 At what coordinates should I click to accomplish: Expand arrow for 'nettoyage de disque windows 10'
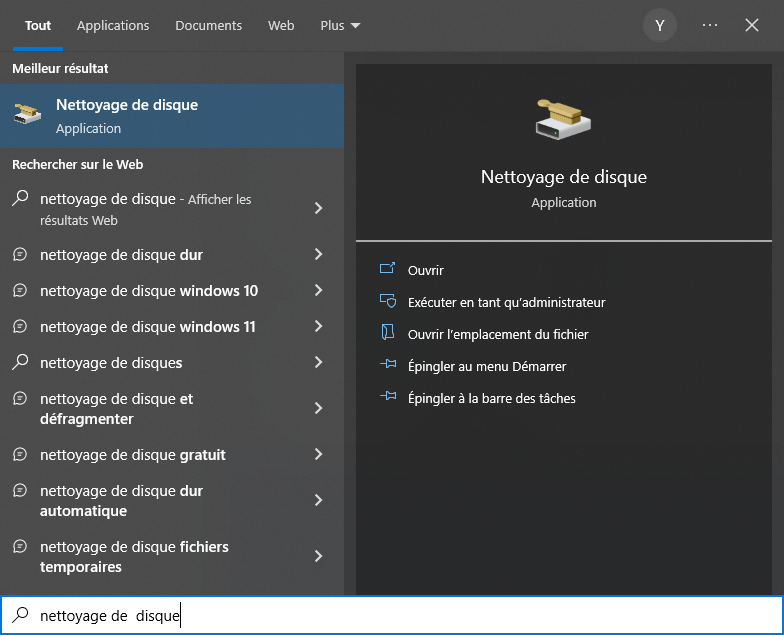coord(318,291)
